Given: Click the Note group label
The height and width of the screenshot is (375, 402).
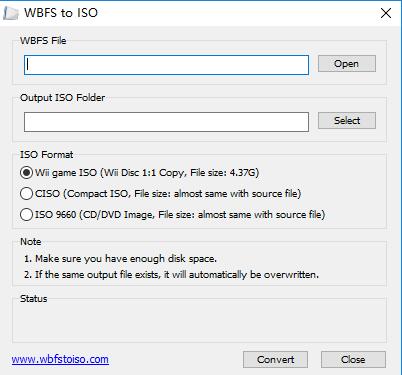Looking at the screenshot, I should click(x=31, y=242).
